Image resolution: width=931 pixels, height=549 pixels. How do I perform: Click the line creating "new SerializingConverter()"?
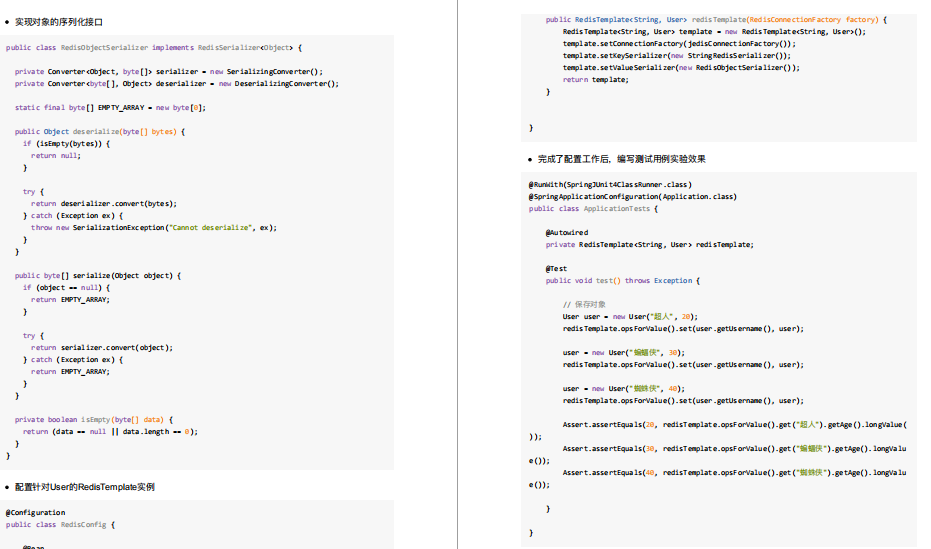click(169, 72)
